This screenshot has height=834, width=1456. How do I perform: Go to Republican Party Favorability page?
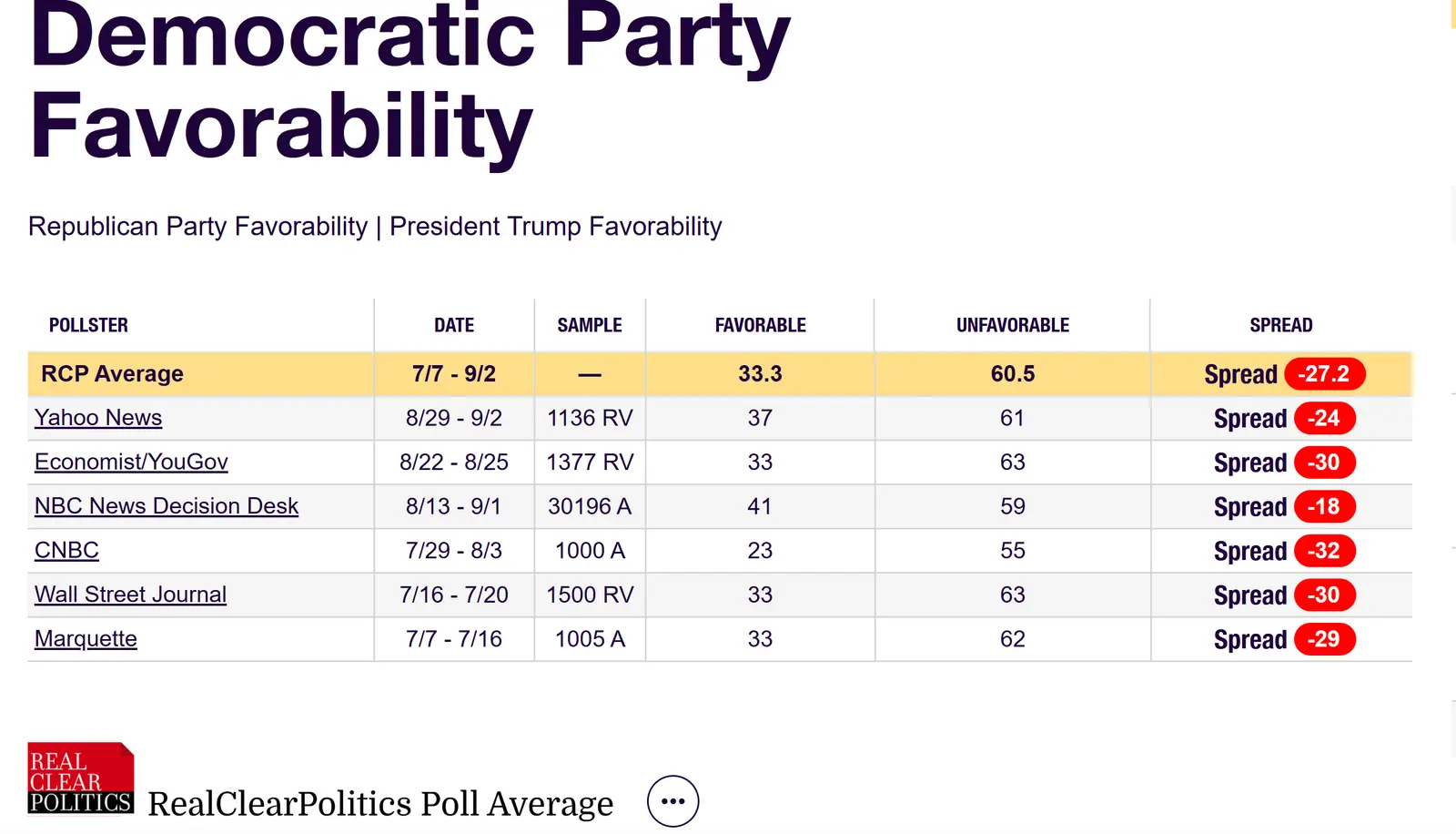(197, 226)
